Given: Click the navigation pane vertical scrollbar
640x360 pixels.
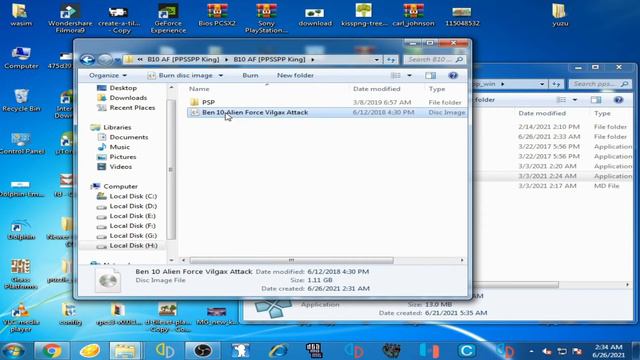Looking at the screenshot, I should point(171,169).
